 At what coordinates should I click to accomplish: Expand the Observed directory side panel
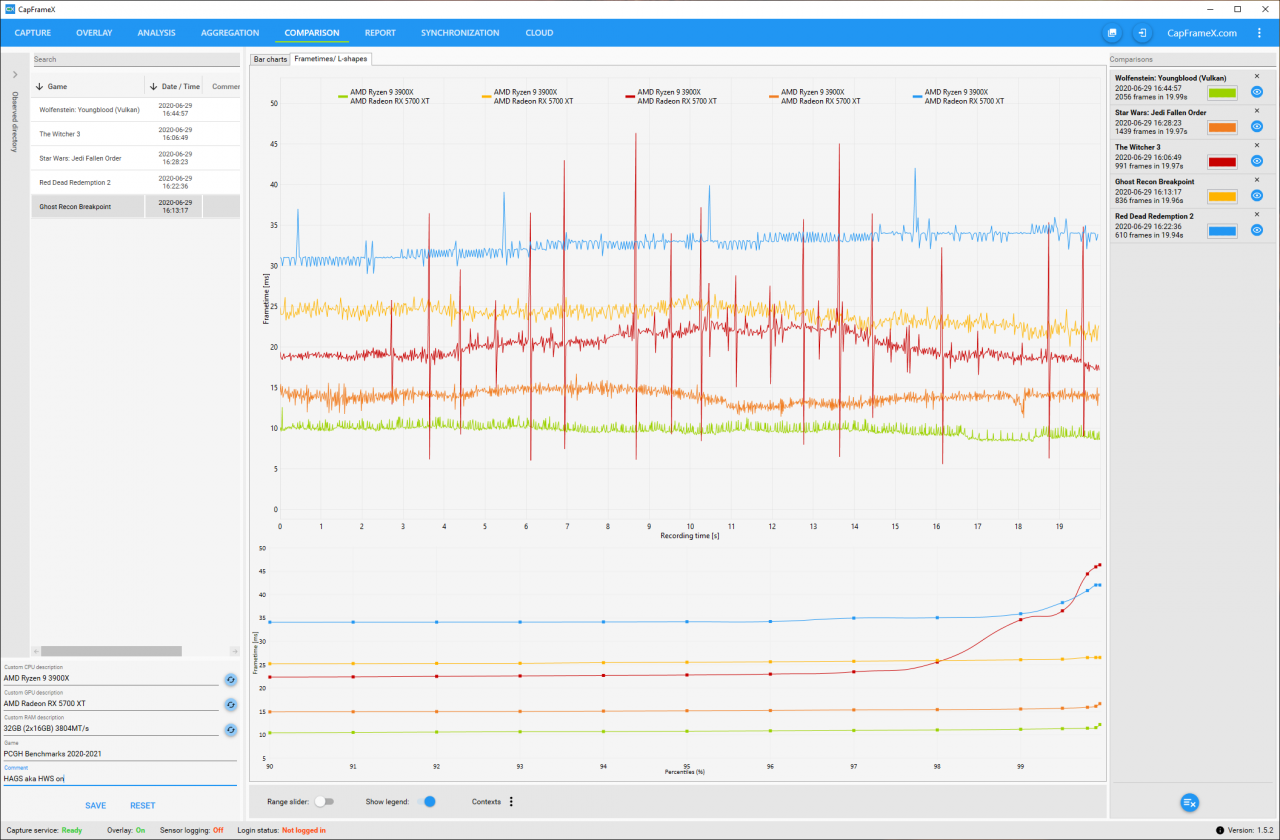[15, 75]
